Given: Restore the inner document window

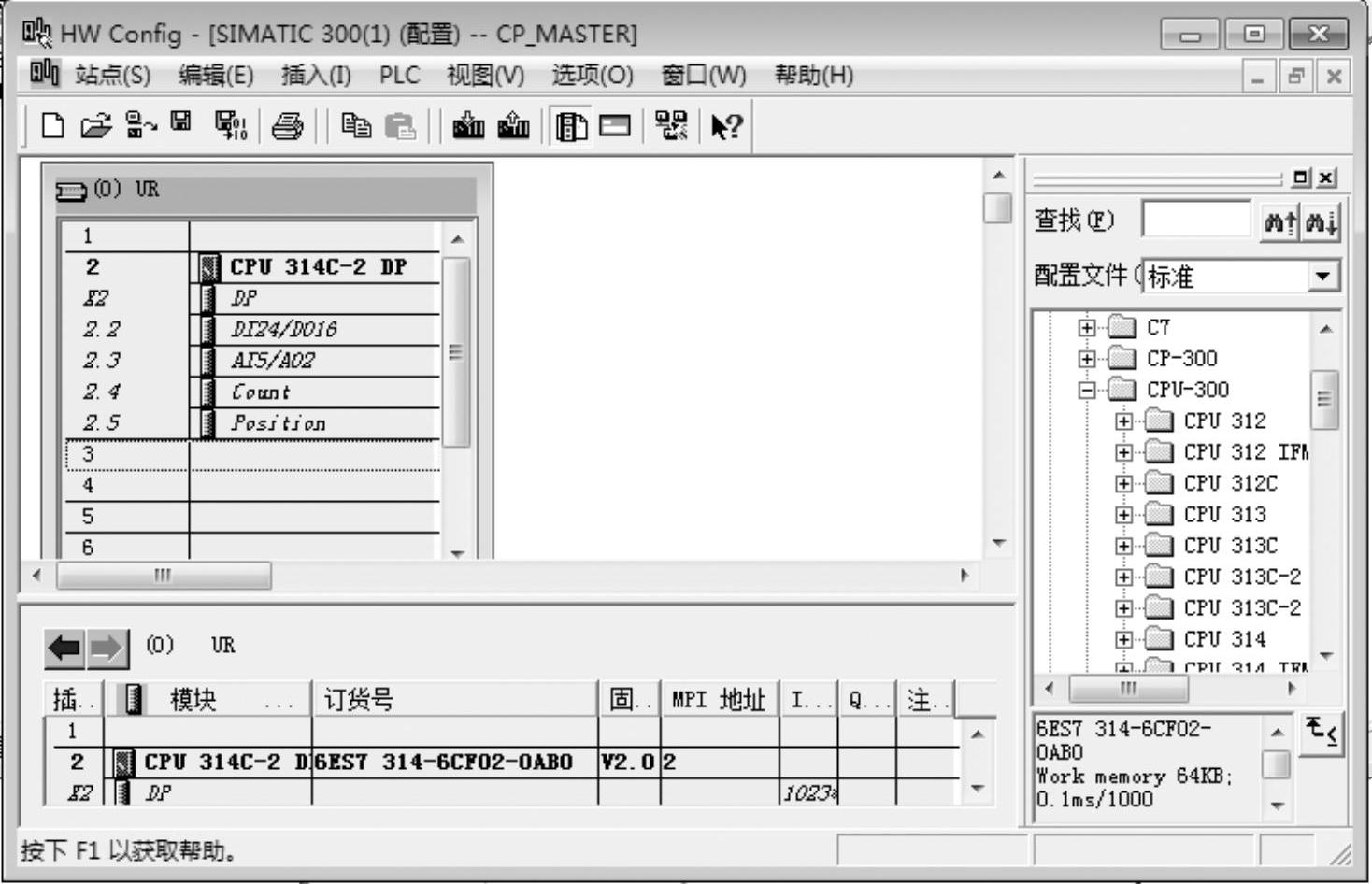Looking at the screenshot, I should point(1295,77).
